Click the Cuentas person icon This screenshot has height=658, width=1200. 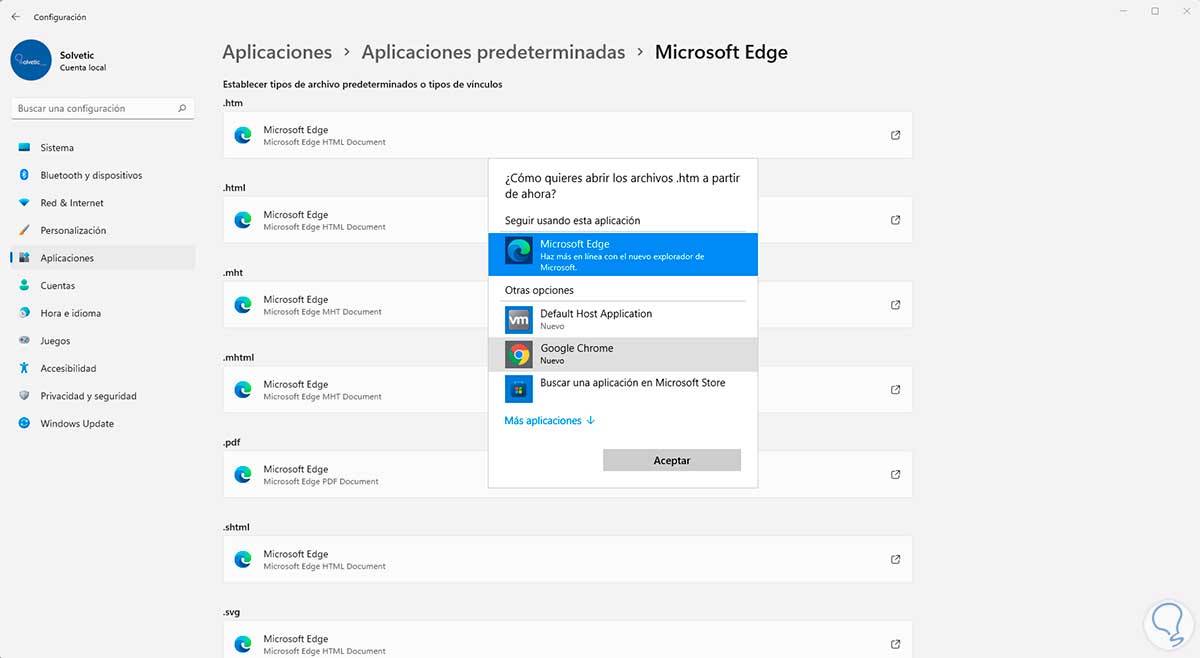pyautogui.click(x=24, y=286)
